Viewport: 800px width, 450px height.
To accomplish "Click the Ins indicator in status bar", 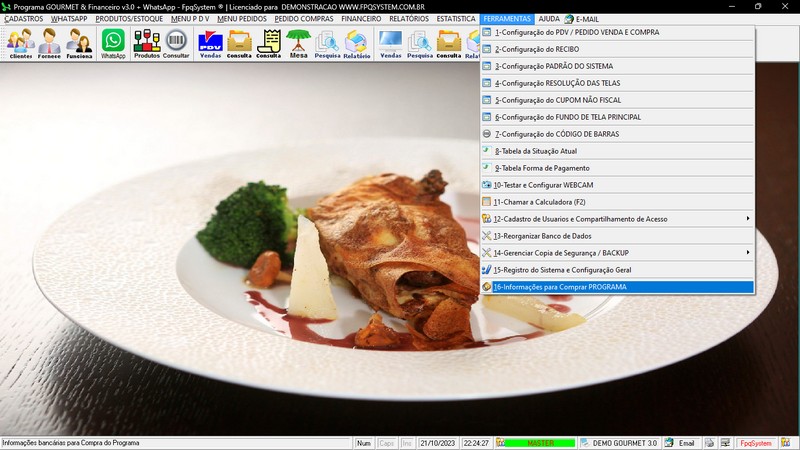I will tap(407, 443).
